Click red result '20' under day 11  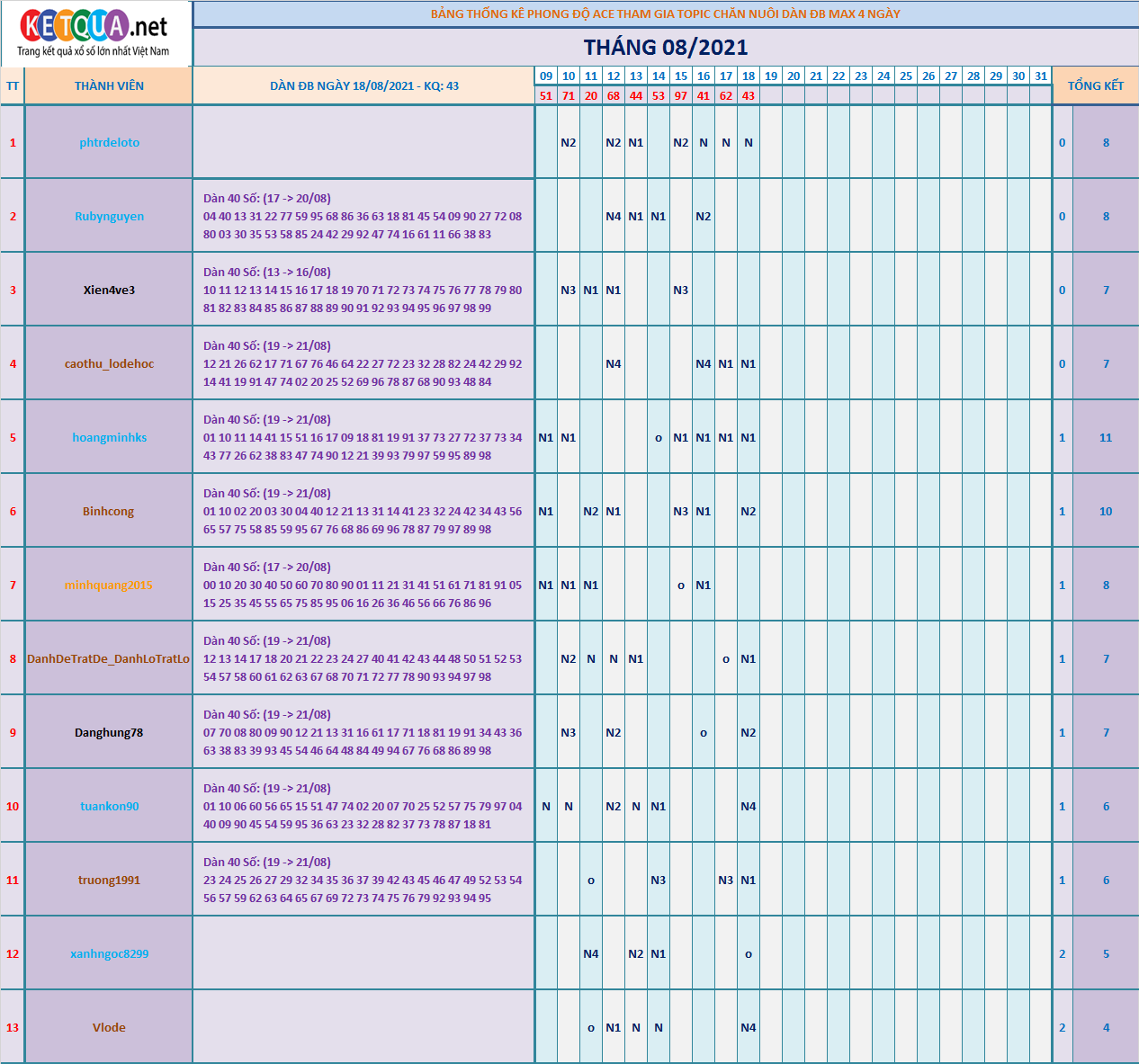click(591, 96)
